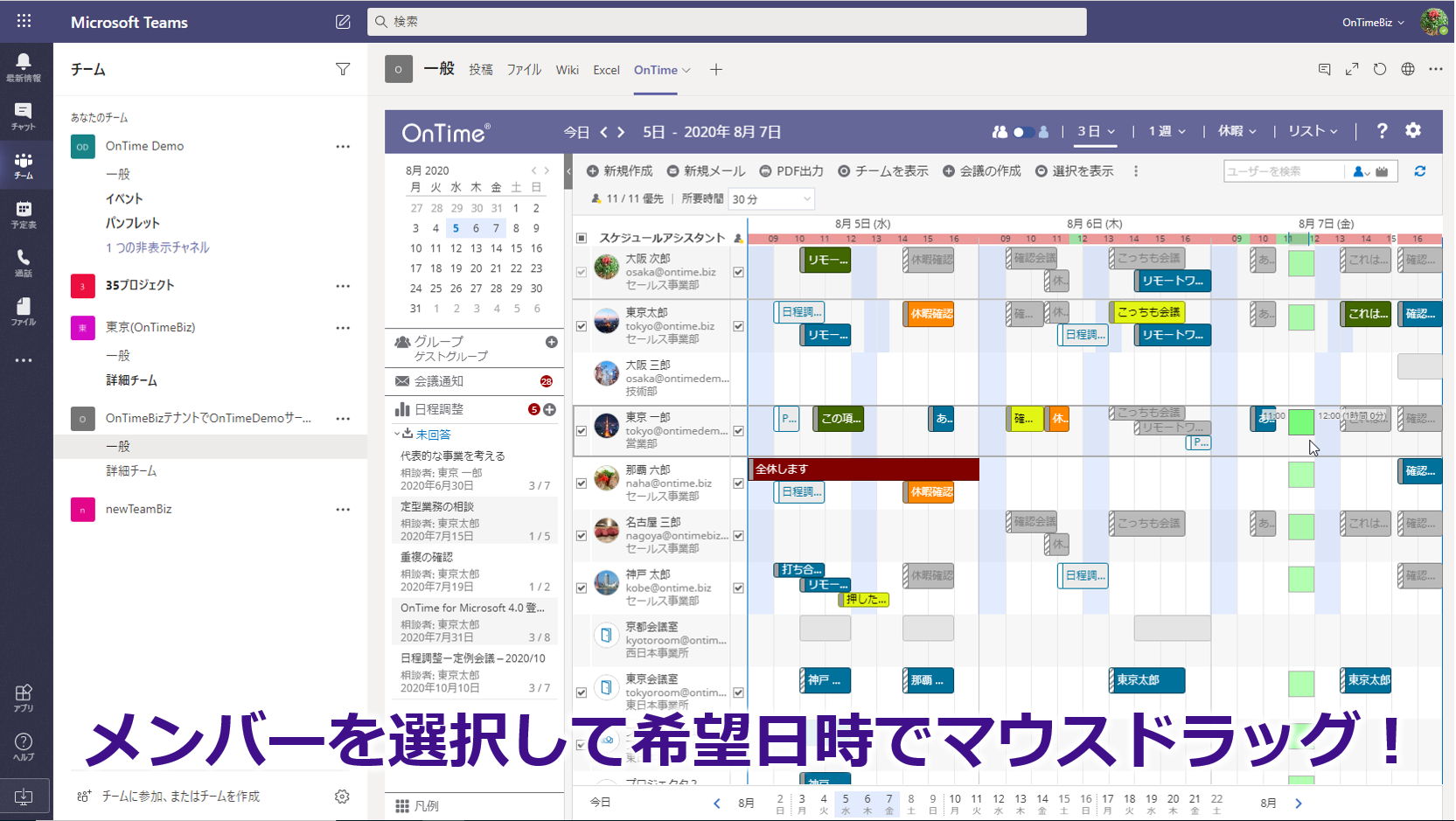Open the toolbar overflow vertical dots
Screen dimensions: 1456x821
point(1136,171)
